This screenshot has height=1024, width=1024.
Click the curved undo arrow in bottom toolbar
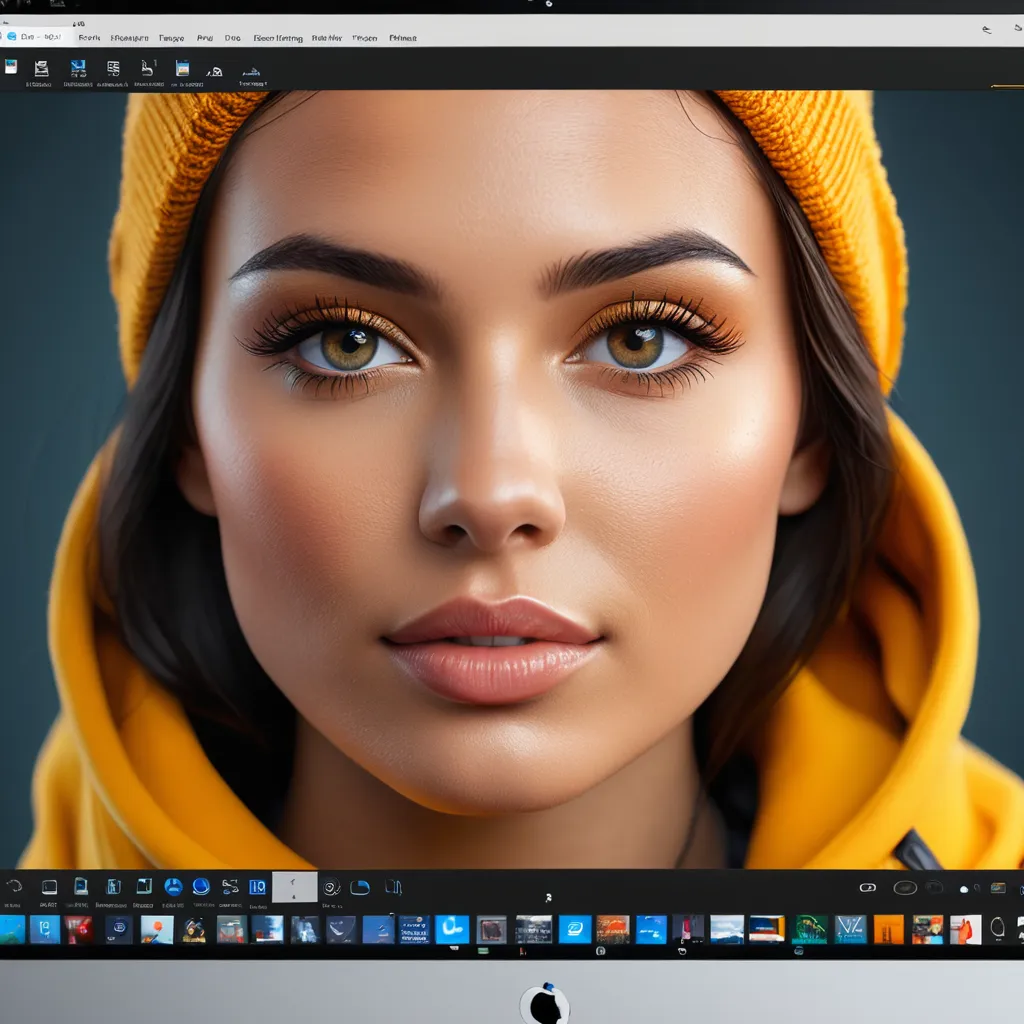(x=14, y=886)
